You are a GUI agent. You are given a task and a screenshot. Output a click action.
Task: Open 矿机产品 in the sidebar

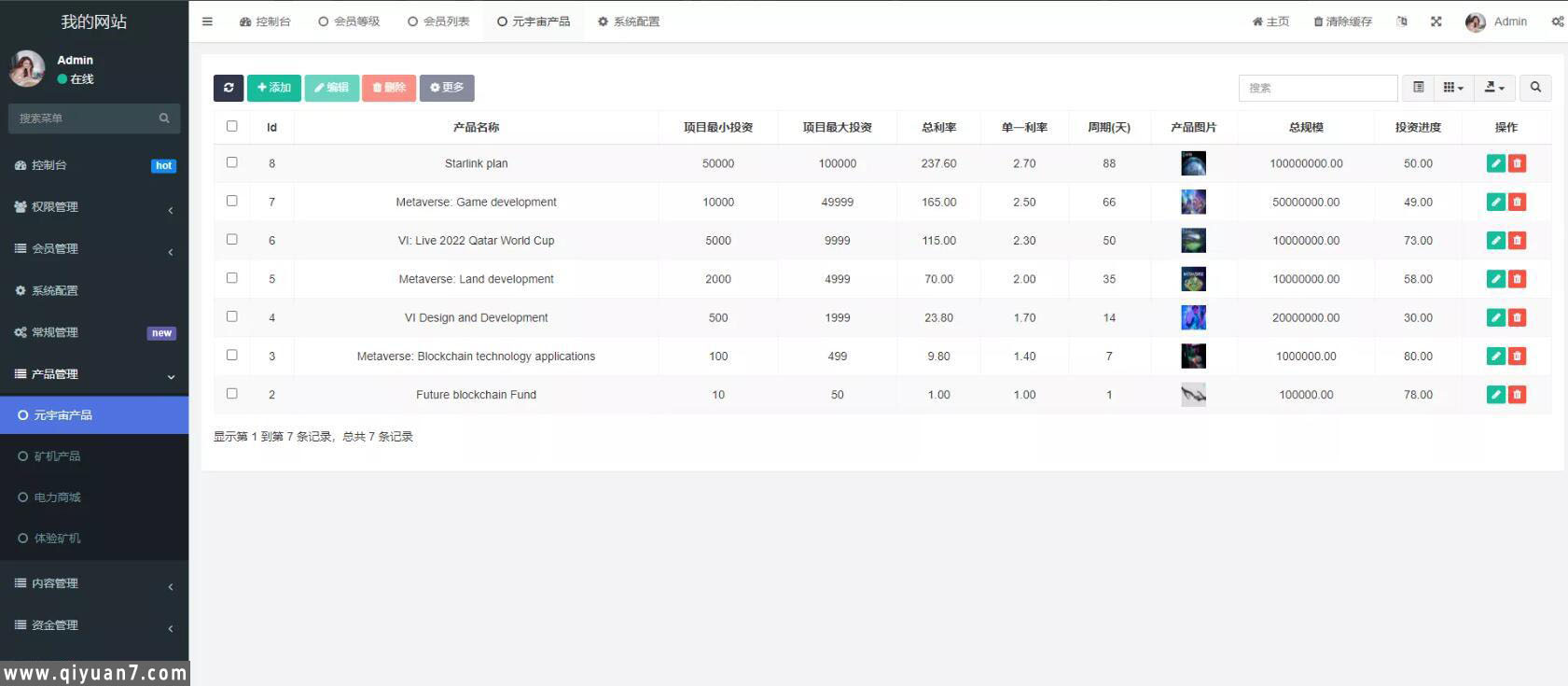point(57,456)
